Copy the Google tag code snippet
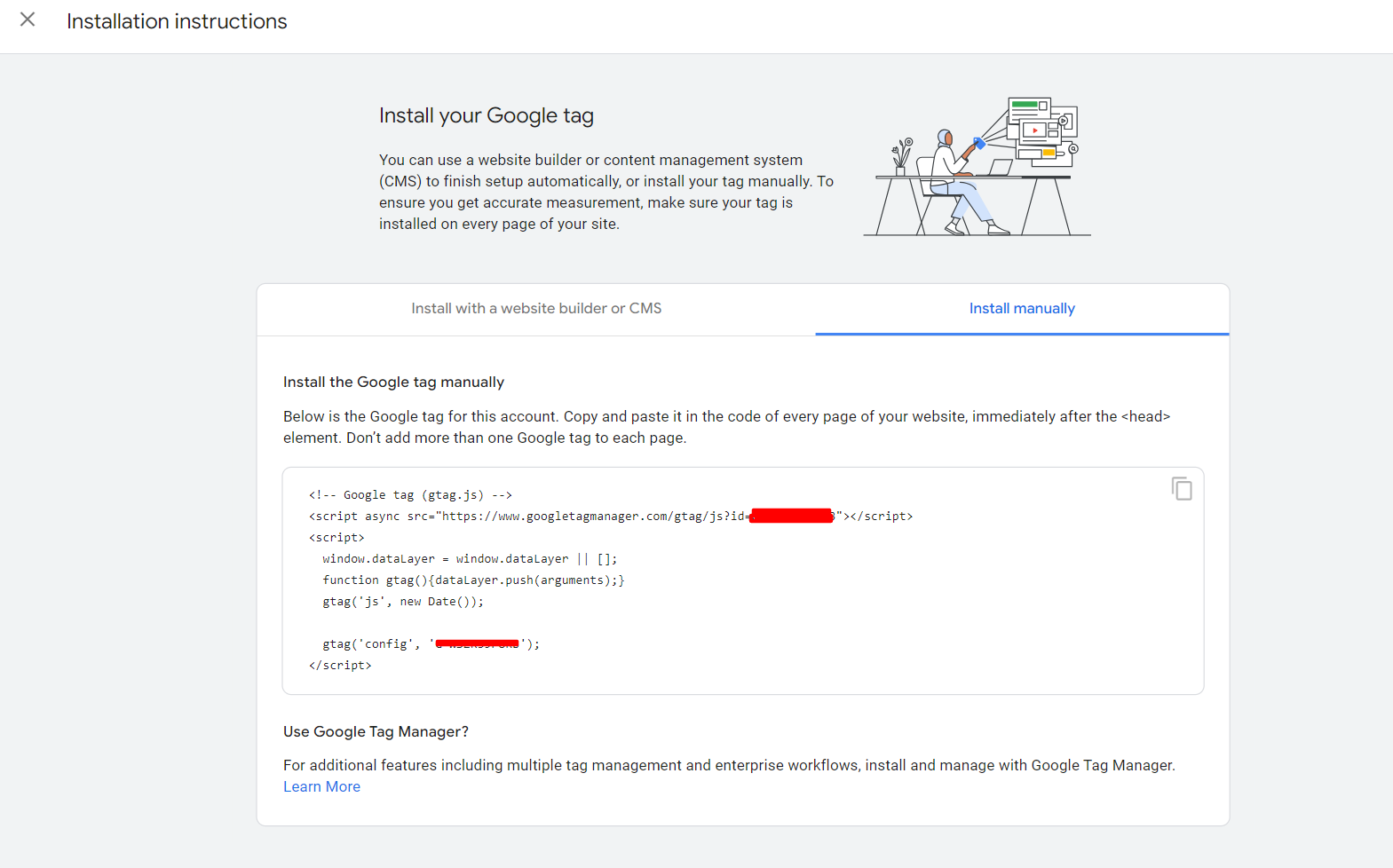Viewport: 1393px width, 868px height. coord(1182,488)
